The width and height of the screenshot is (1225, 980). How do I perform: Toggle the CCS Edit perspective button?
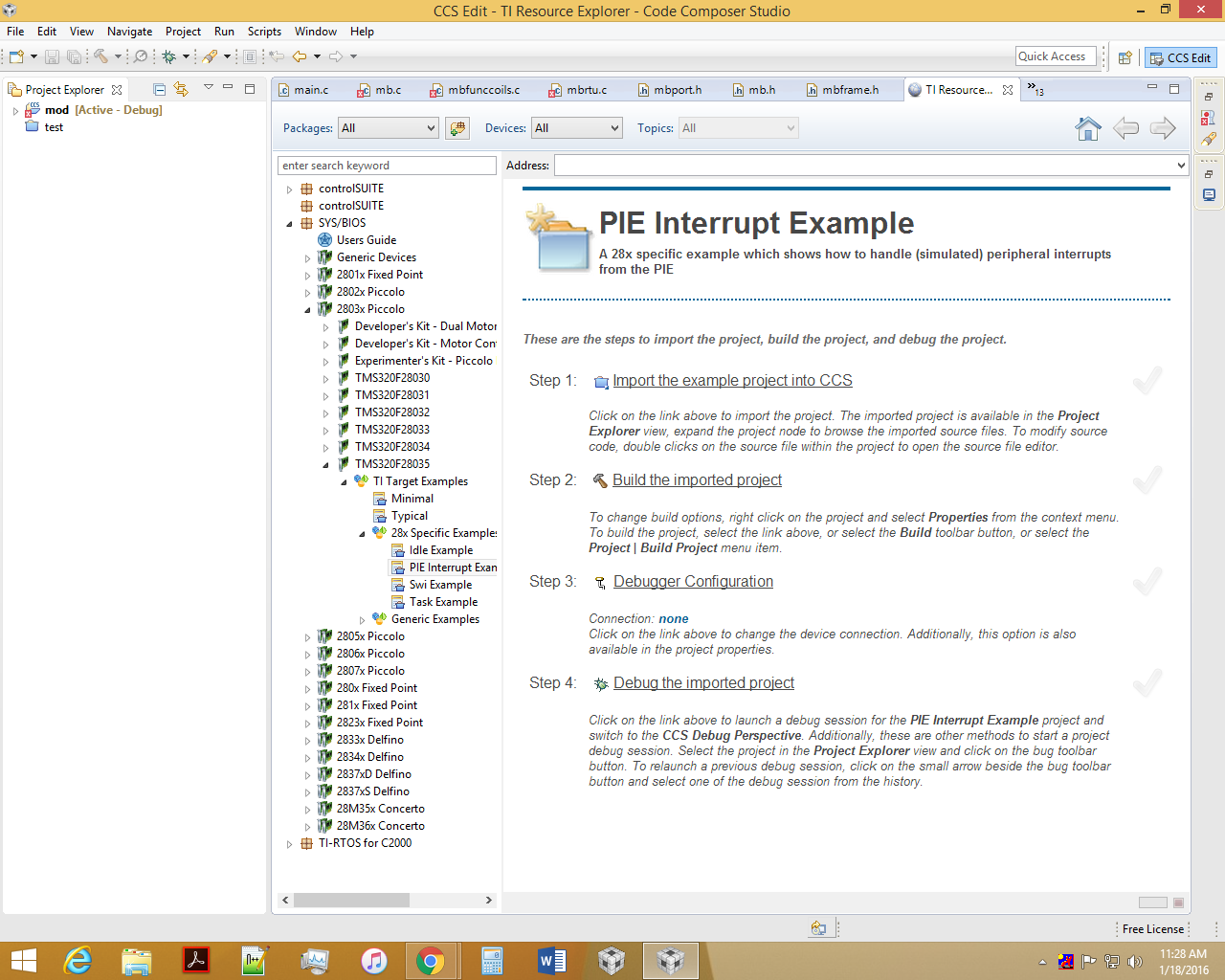click(1181, 57)
